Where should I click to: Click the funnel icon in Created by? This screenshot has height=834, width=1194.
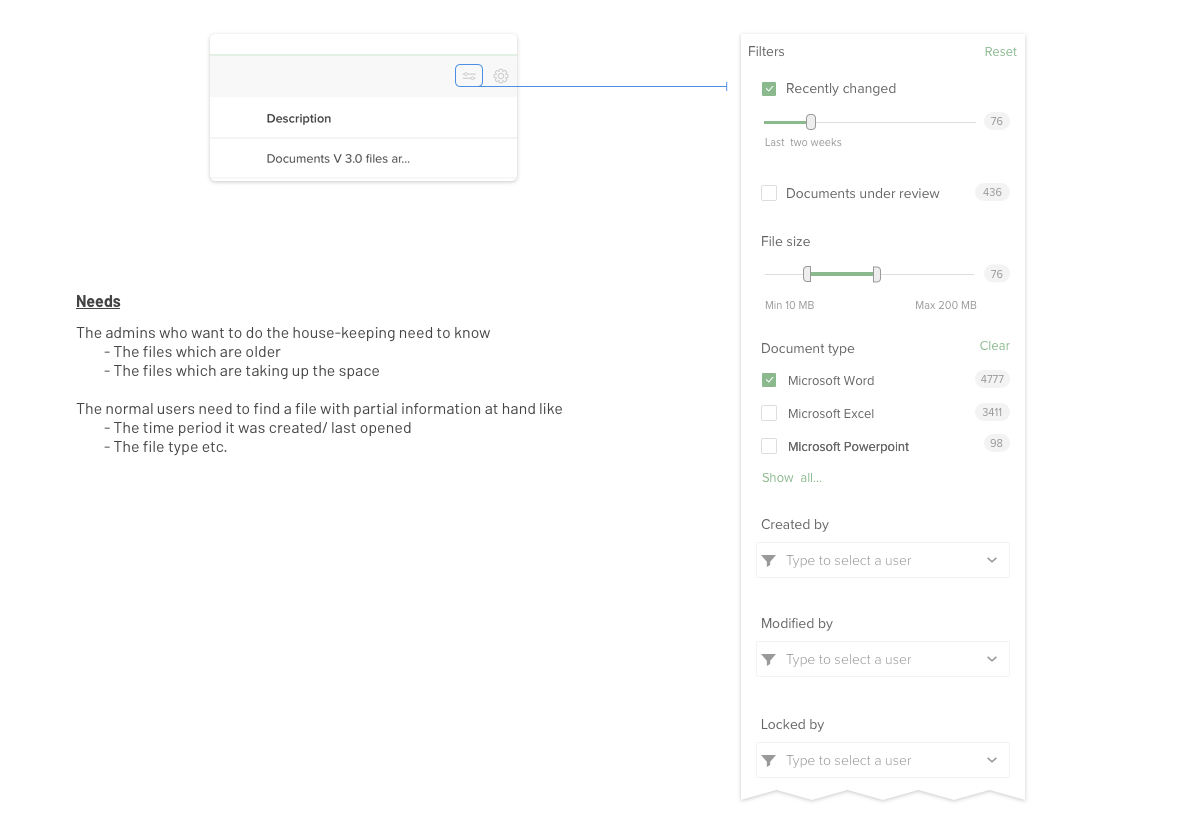click(x=769, y=561)
